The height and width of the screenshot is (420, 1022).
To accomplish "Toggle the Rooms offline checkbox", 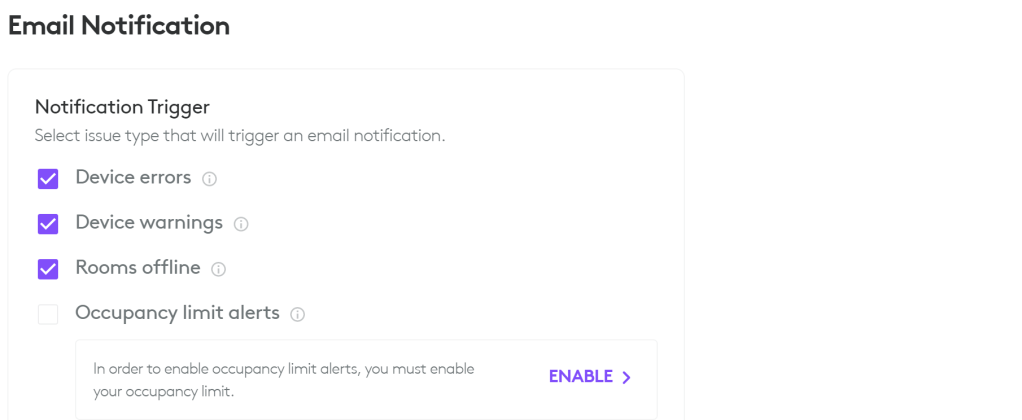I will [x=48, y=269].
